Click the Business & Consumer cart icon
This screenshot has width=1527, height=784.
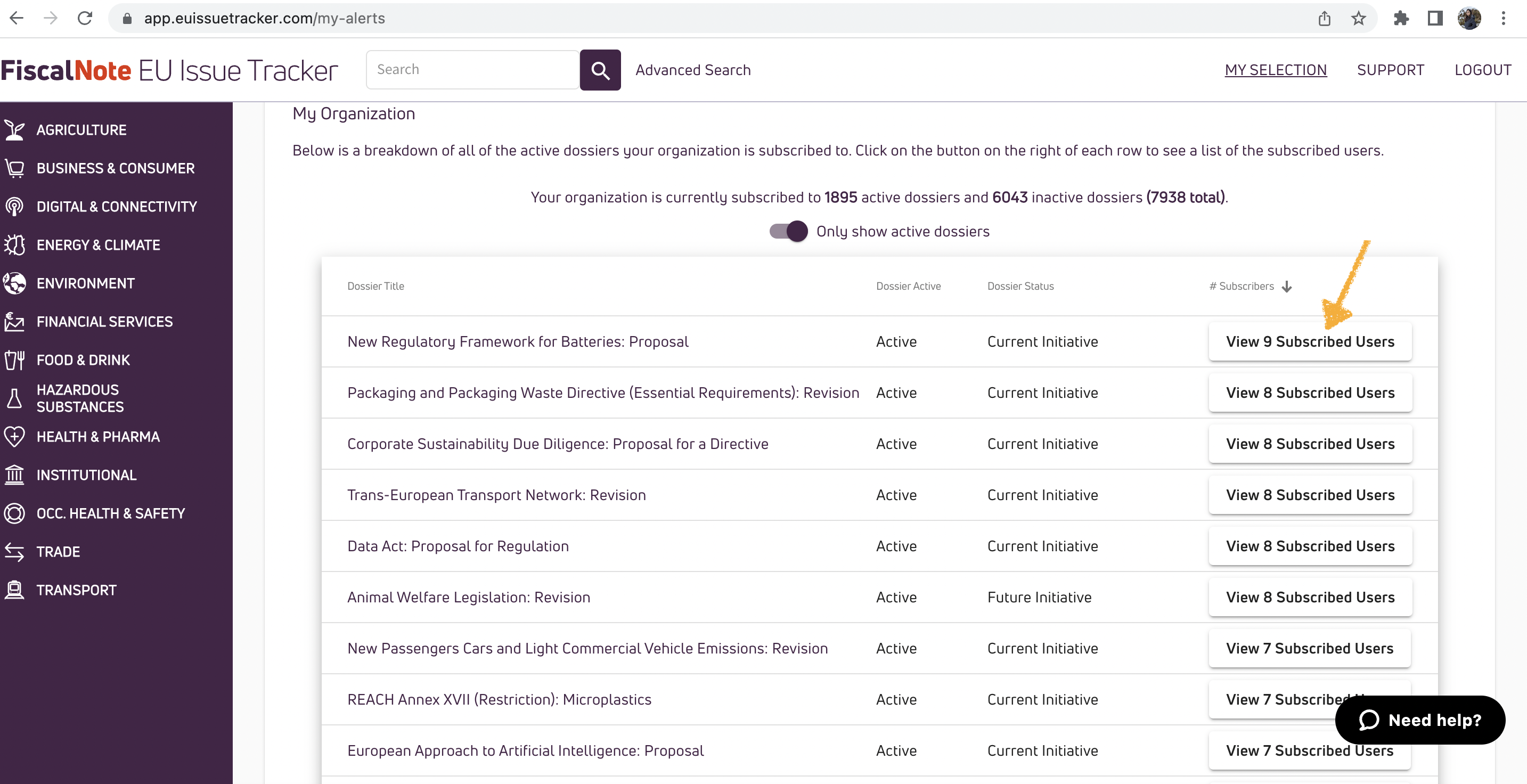14,168
